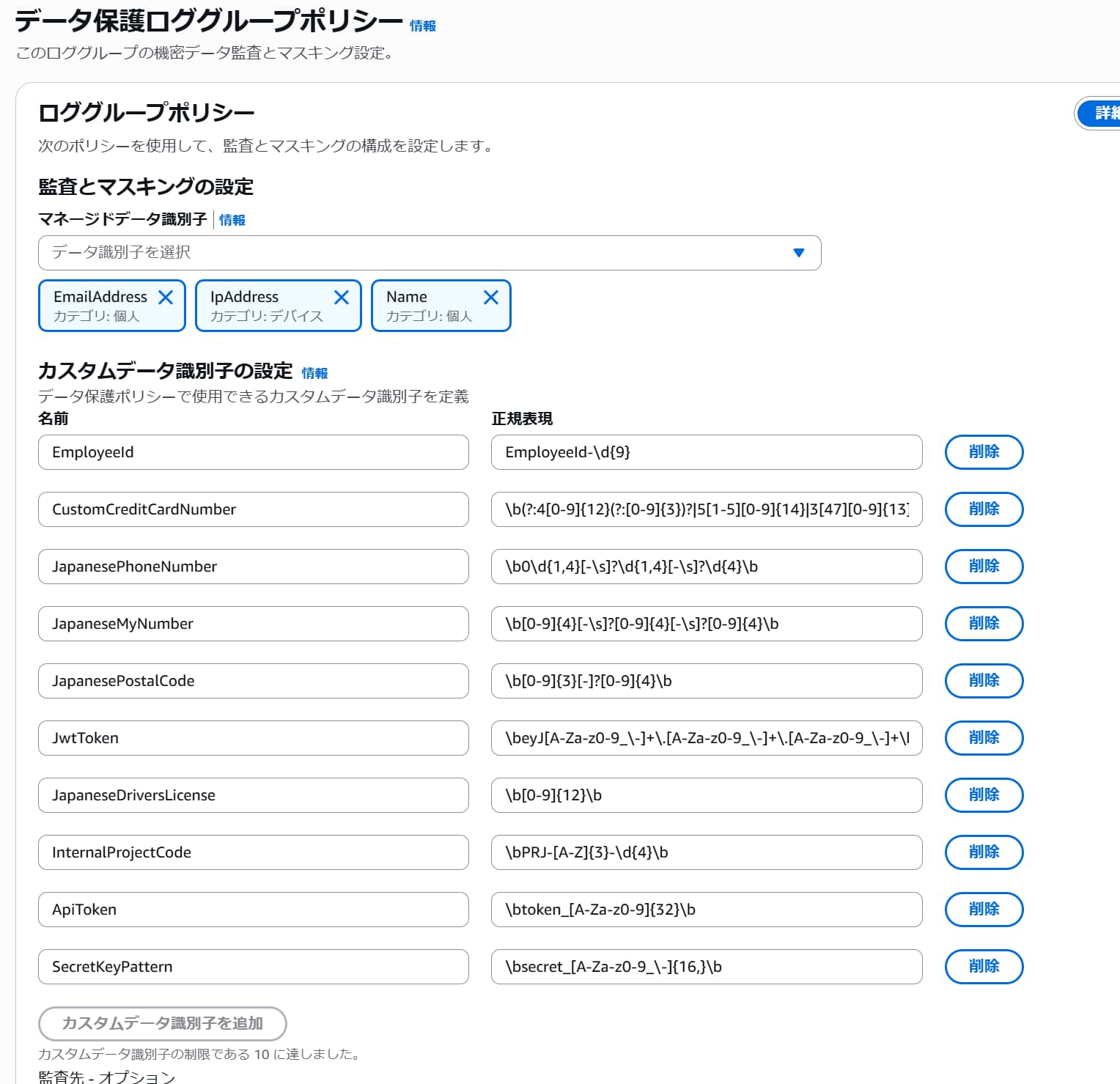Edit the JapanesePhoneNumber name field

(254, 567)
